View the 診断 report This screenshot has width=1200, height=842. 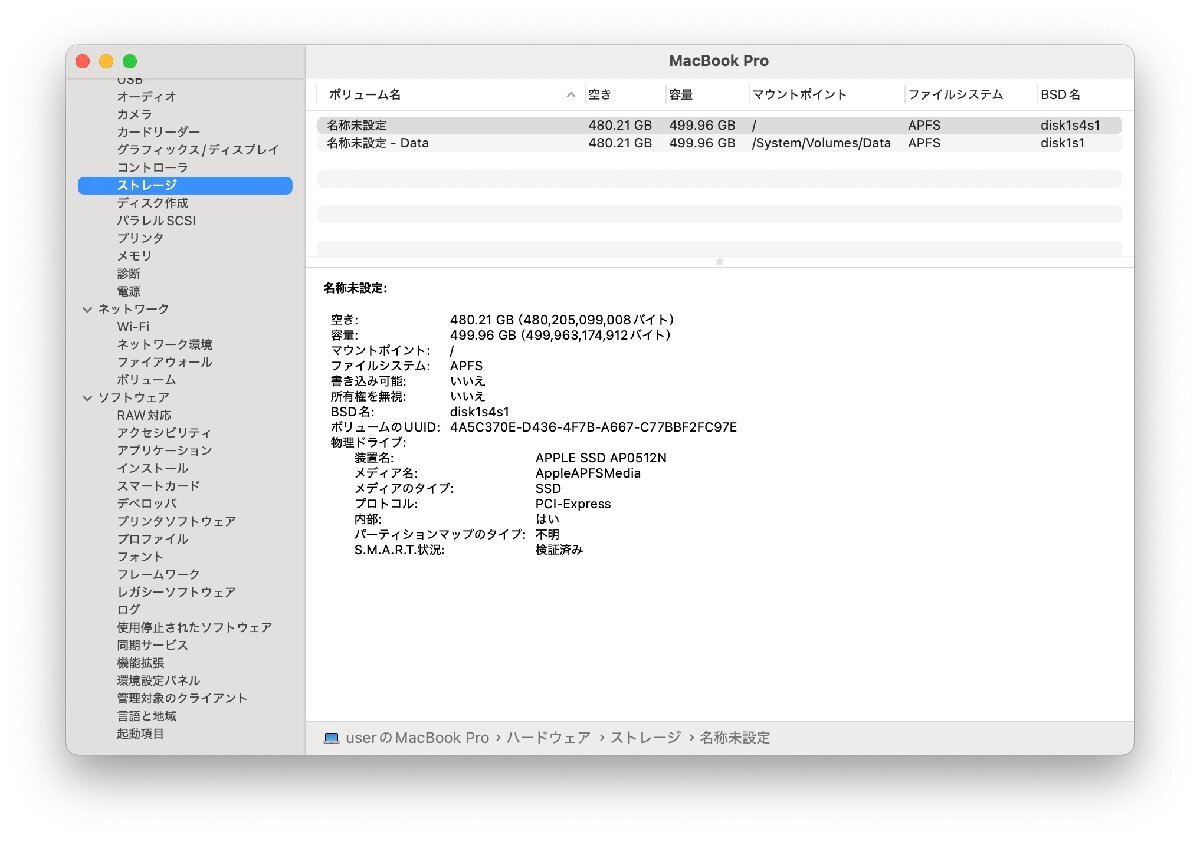tap(131, 273)
